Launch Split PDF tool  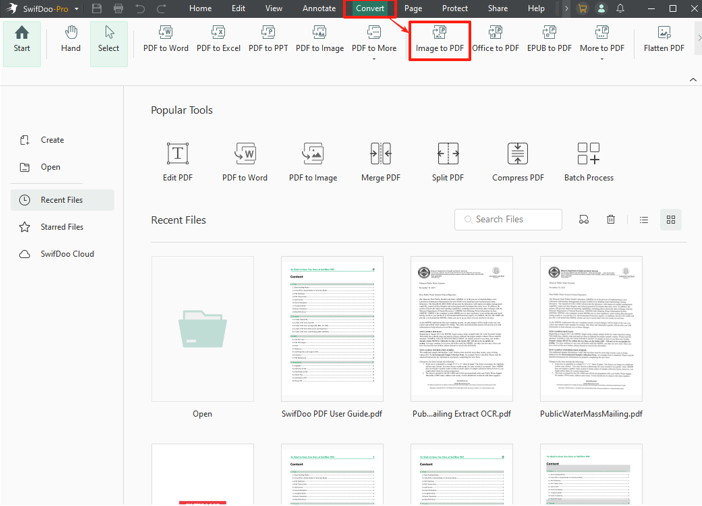(448, 162)
